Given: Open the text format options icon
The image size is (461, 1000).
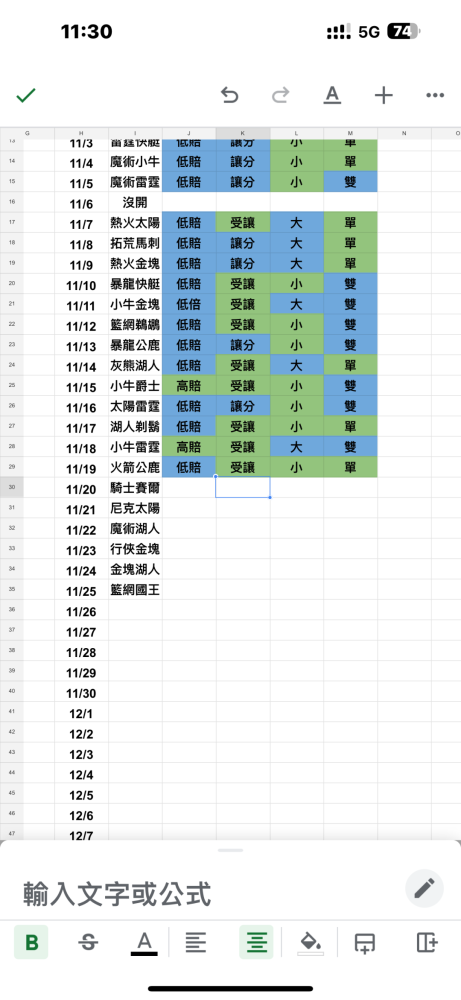Looking at the screenshot, I should [x=332, y=96].
